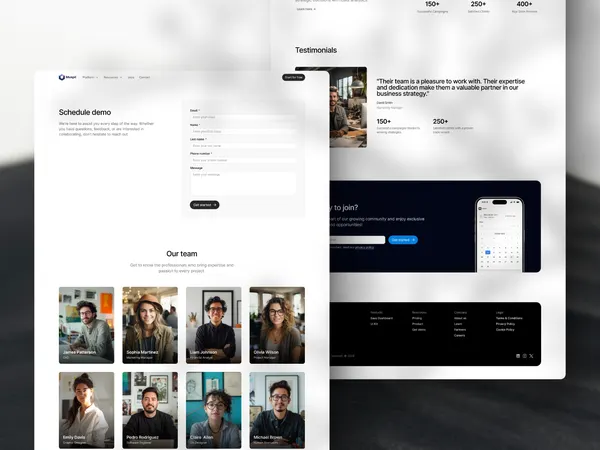600x450 pixels.
Task: Open the underlined privacy policy link
Action: coord(364,248)
